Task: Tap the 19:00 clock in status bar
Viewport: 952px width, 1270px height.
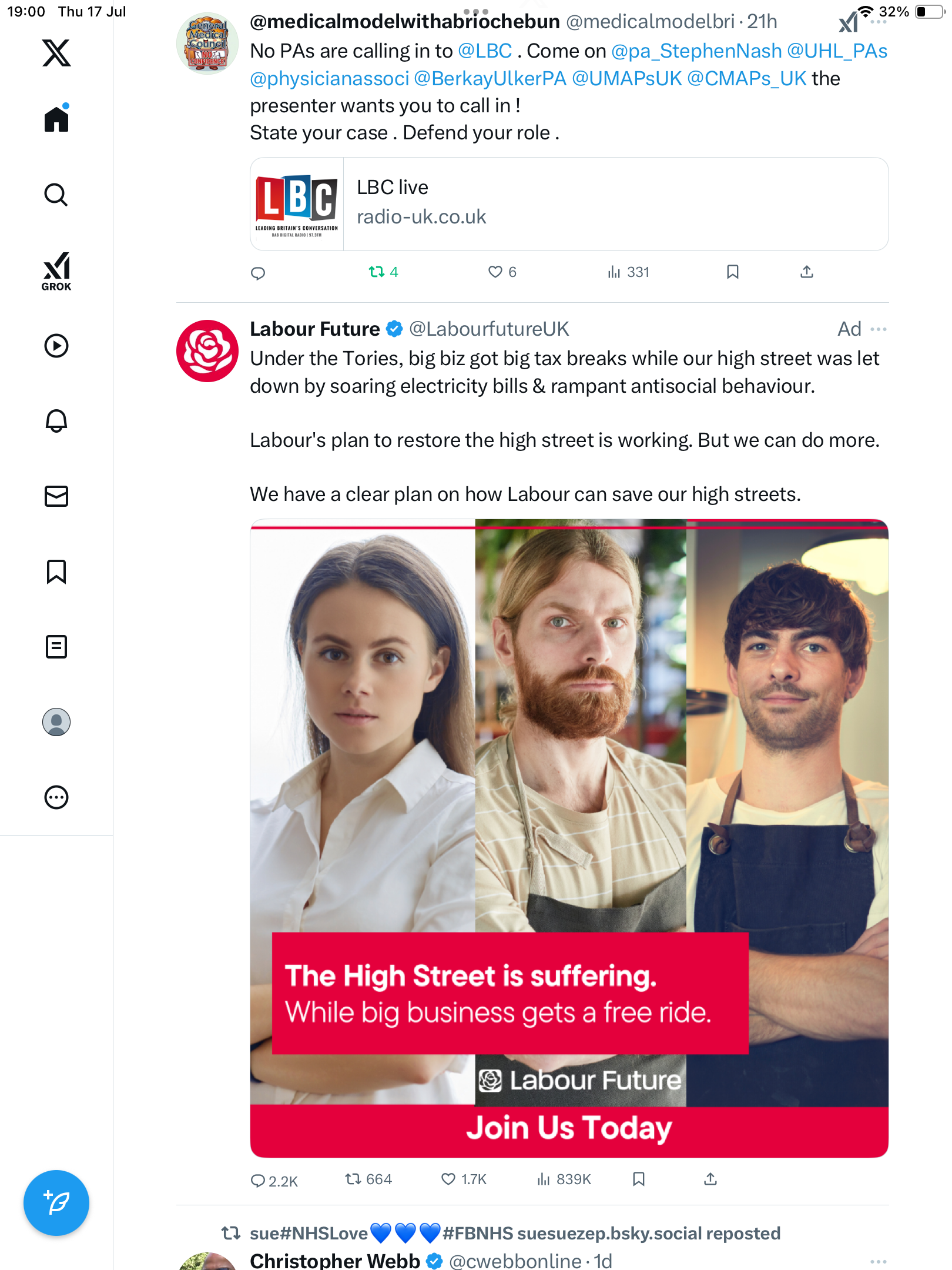Action: pyautogui.click(x=26, y=12)
